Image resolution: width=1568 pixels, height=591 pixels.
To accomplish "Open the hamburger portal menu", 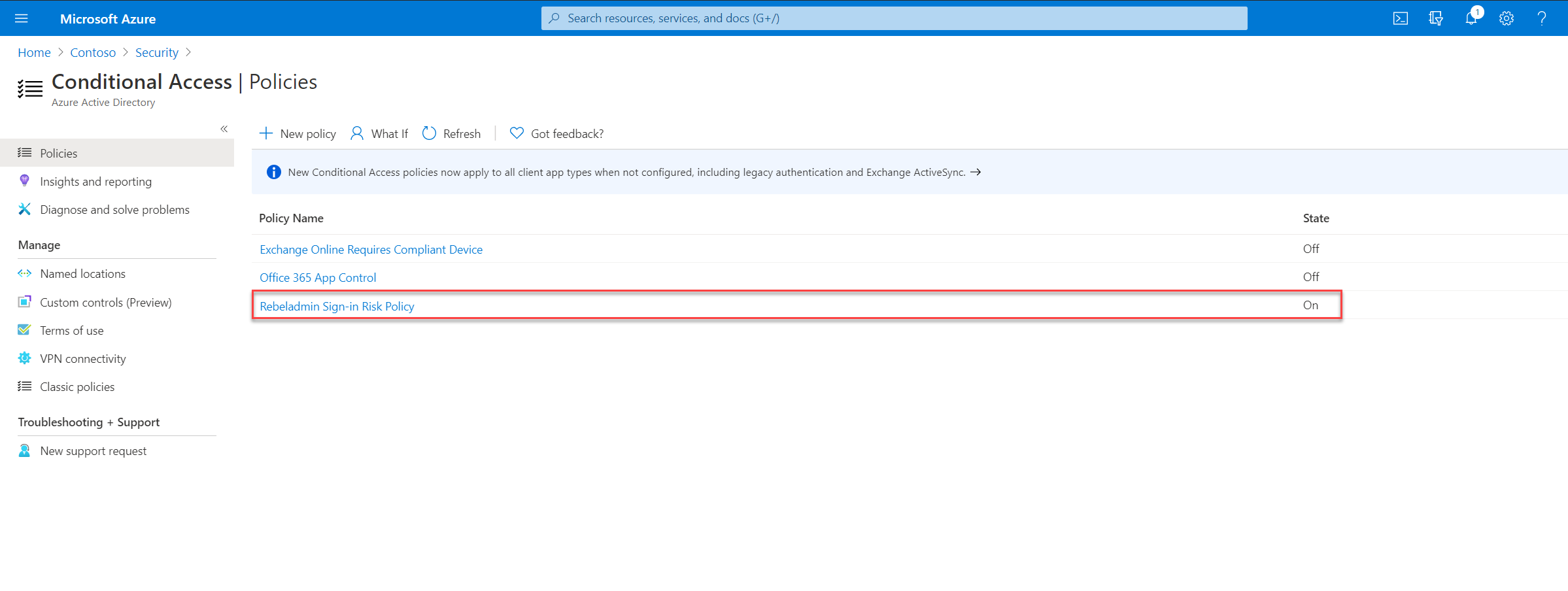I will (x=21, y=18).
